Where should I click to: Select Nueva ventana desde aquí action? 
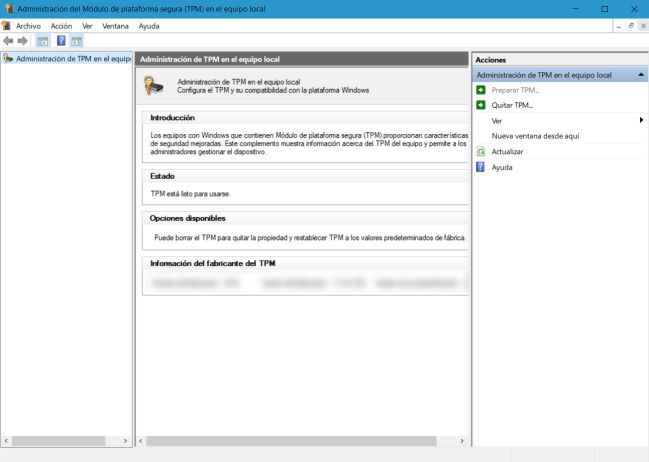click(535, 136)
